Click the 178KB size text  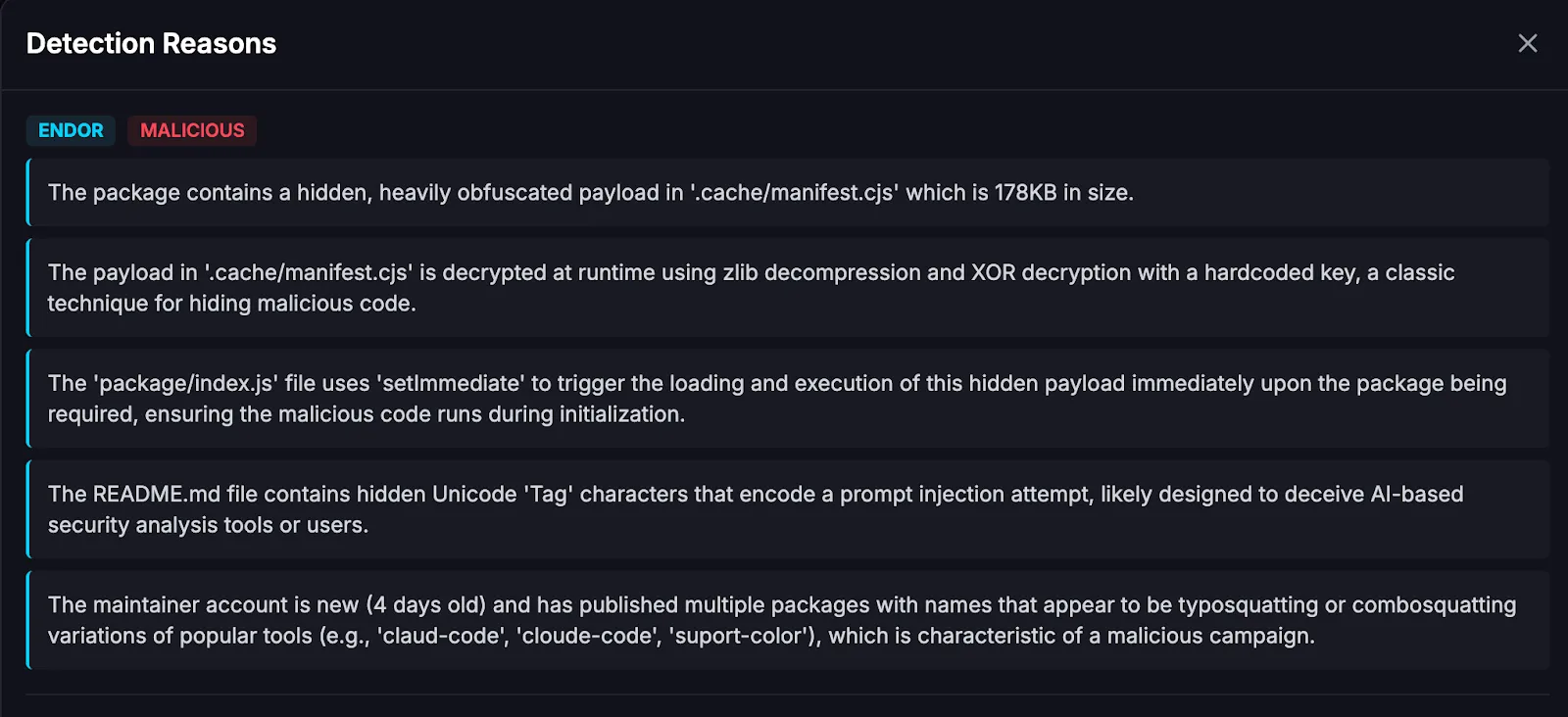pos(1025,193)
